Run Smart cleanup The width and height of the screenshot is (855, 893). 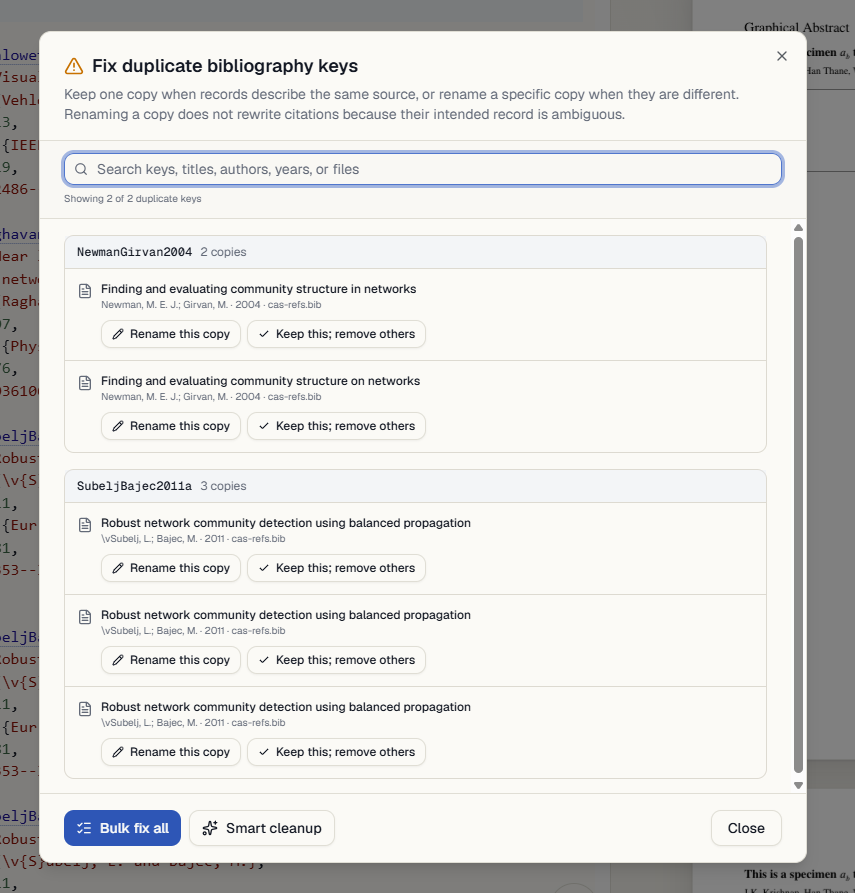point(262,828)
